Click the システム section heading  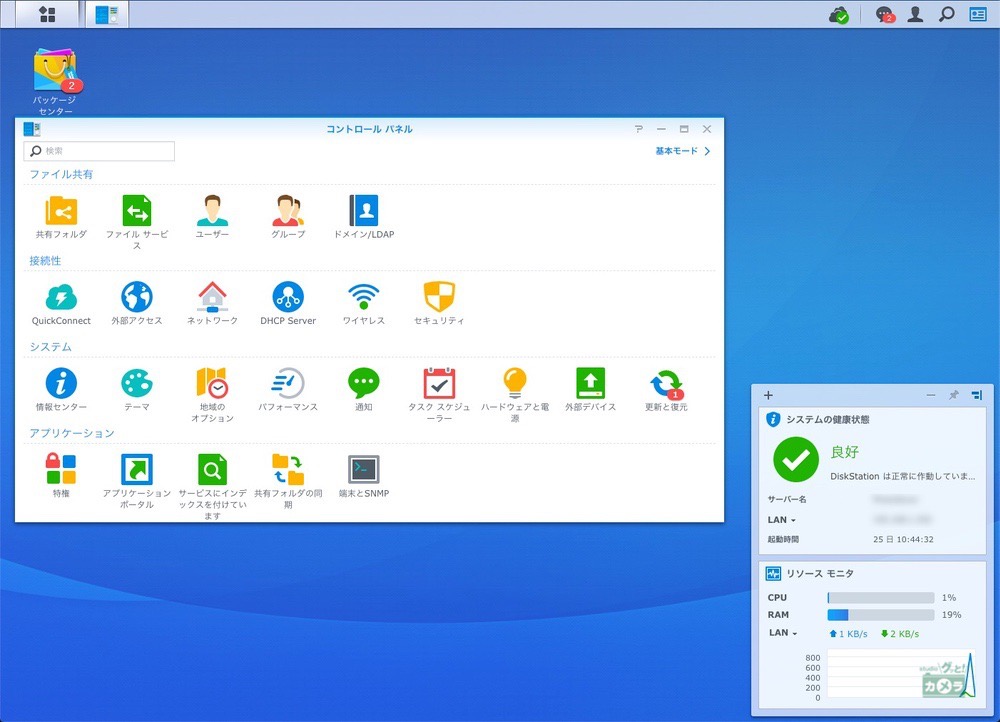pos(50,346)
